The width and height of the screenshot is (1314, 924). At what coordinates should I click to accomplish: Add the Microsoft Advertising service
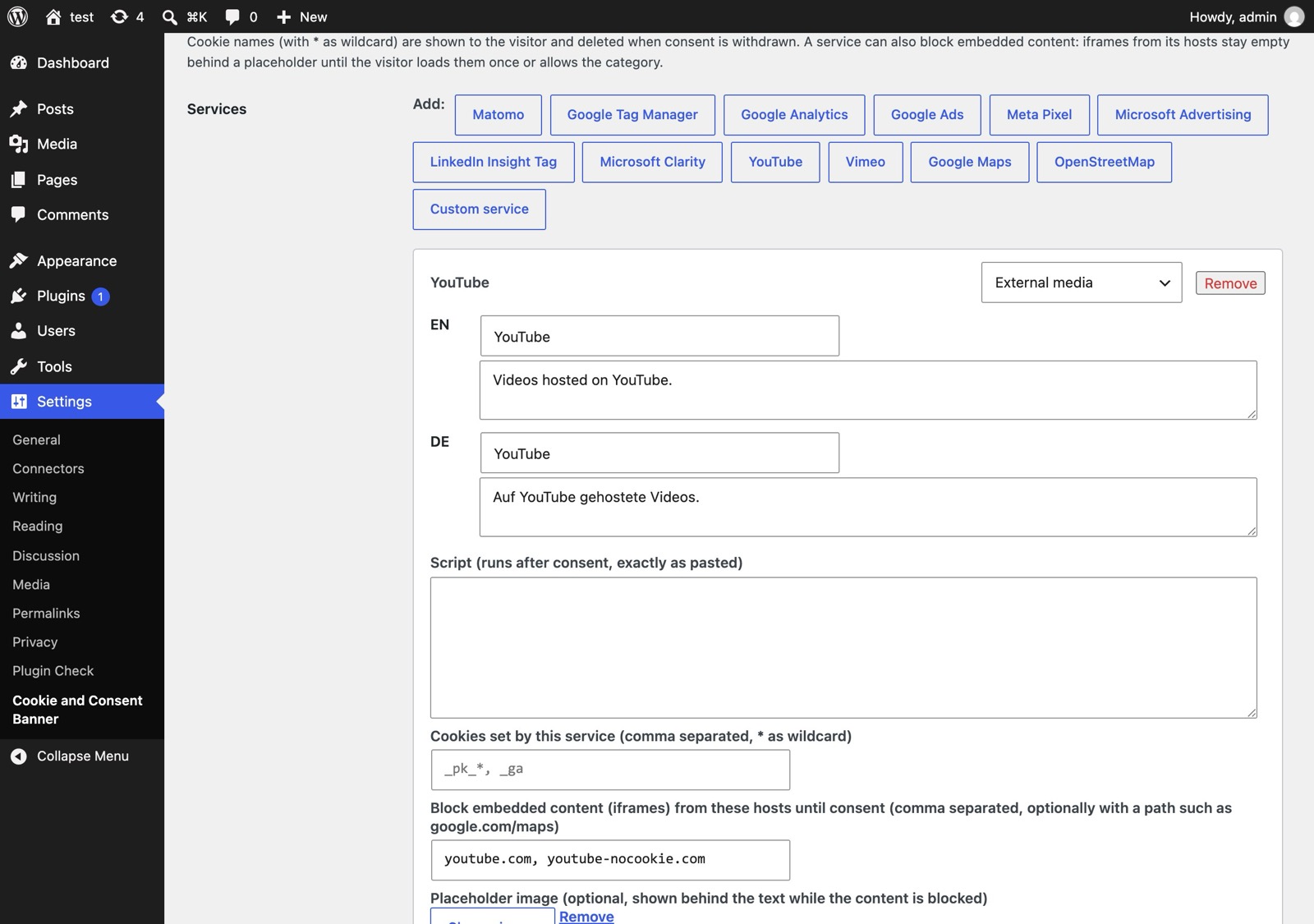[1183, 115]
